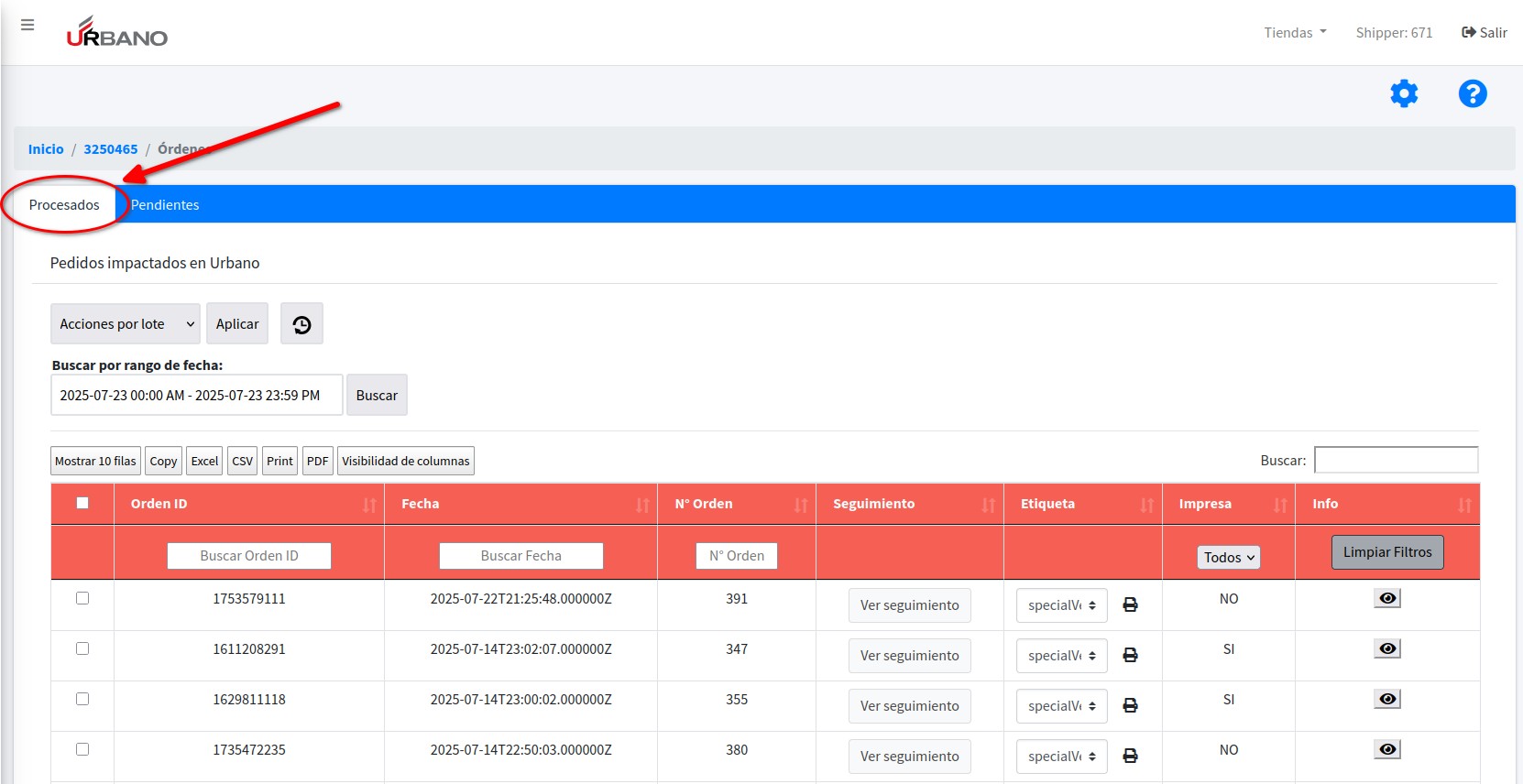Open the hamburger sidebar menu
Screen dimensions: 1523x784
(27, 25)
